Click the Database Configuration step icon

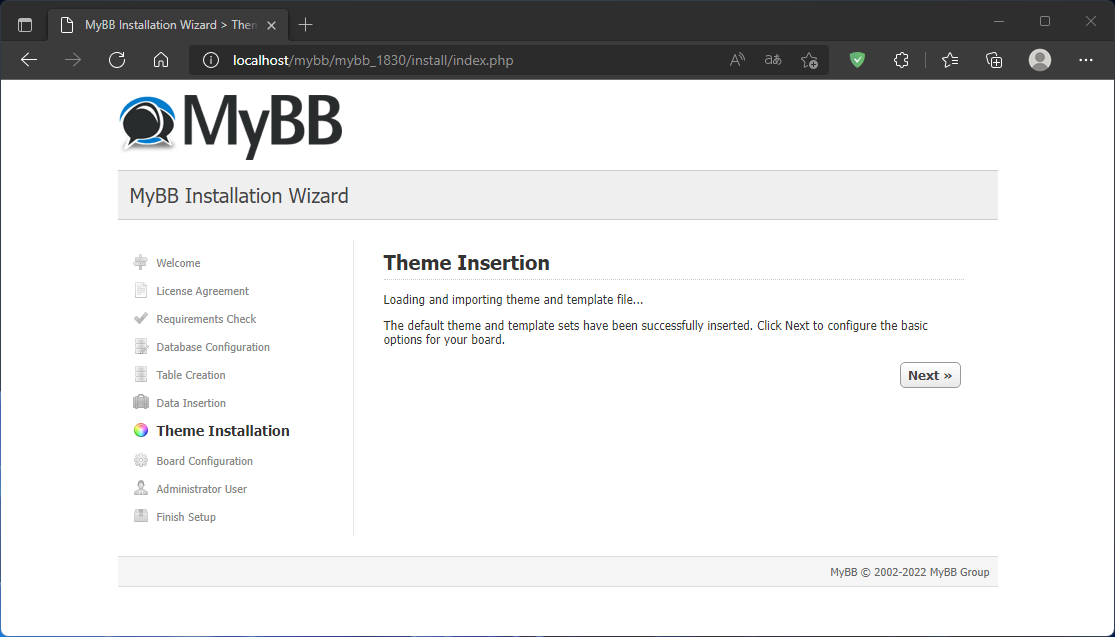[x=141, y=346]
